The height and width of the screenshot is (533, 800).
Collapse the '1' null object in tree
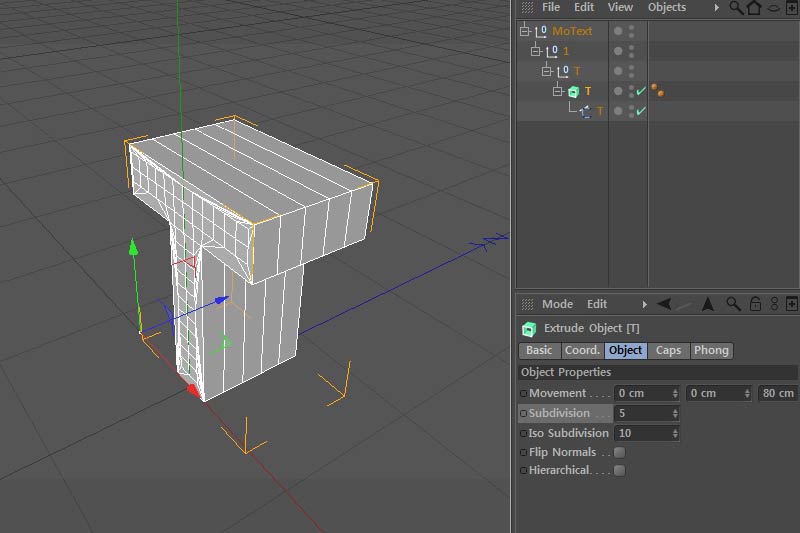(x=535, y=51)
